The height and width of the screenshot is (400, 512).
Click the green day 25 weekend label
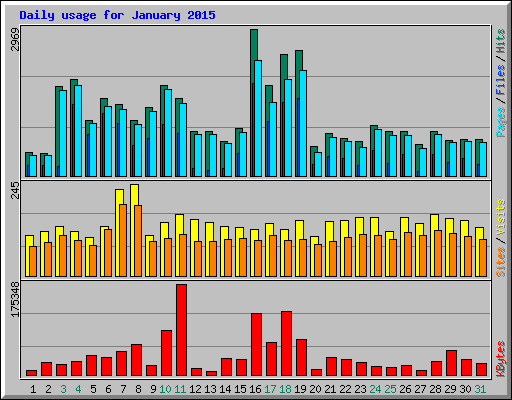390,389
